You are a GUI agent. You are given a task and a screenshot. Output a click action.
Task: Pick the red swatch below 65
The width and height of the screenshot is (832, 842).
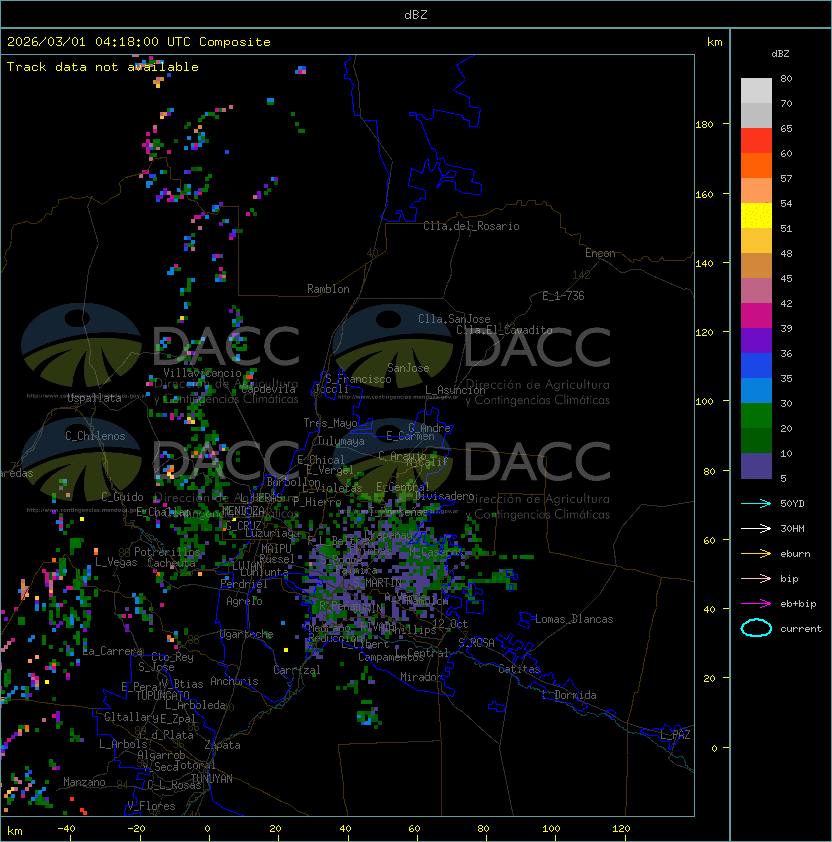756,140
